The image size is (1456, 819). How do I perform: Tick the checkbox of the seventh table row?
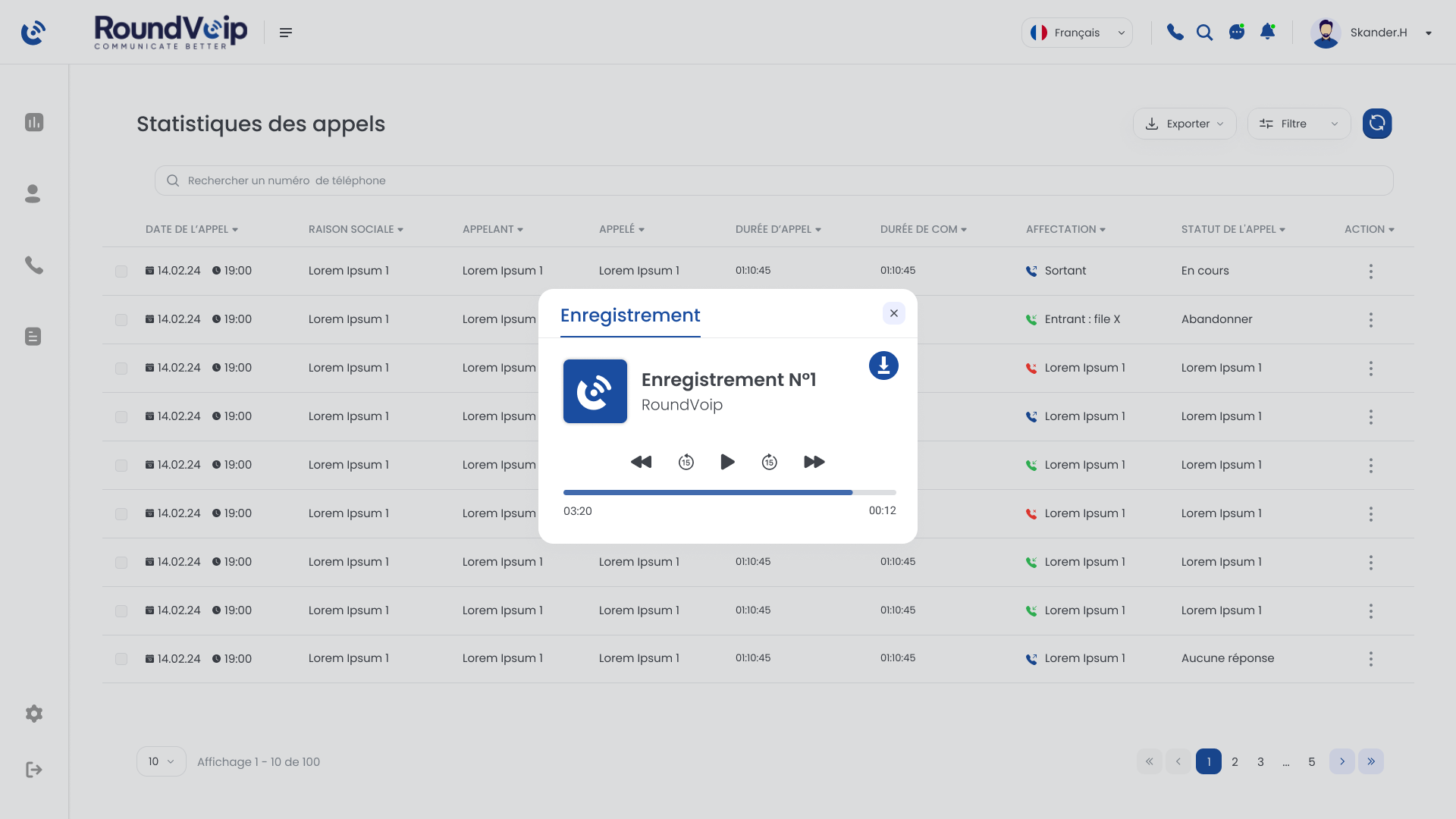tap(121, 563)
